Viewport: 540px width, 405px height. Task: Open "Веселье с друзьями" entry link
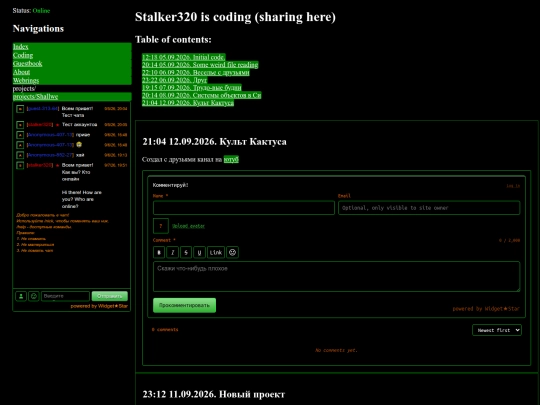(x=196, y=72)
